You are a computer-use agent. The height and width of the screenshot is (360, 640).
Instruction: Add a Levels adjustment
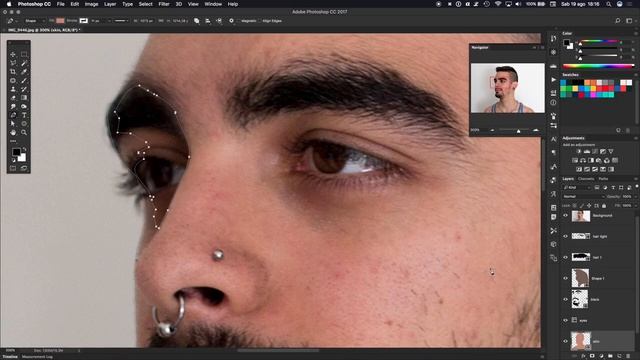587,151
